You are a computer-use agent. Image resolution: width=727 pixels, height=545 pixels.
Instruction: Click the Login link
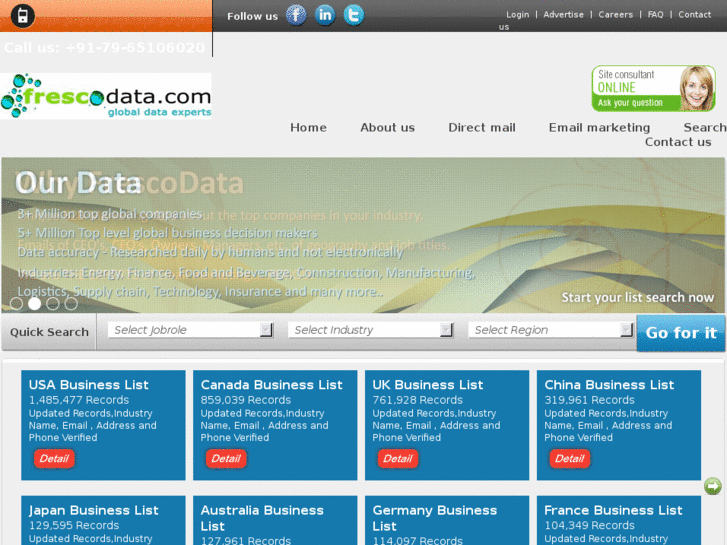pos(517,14)
